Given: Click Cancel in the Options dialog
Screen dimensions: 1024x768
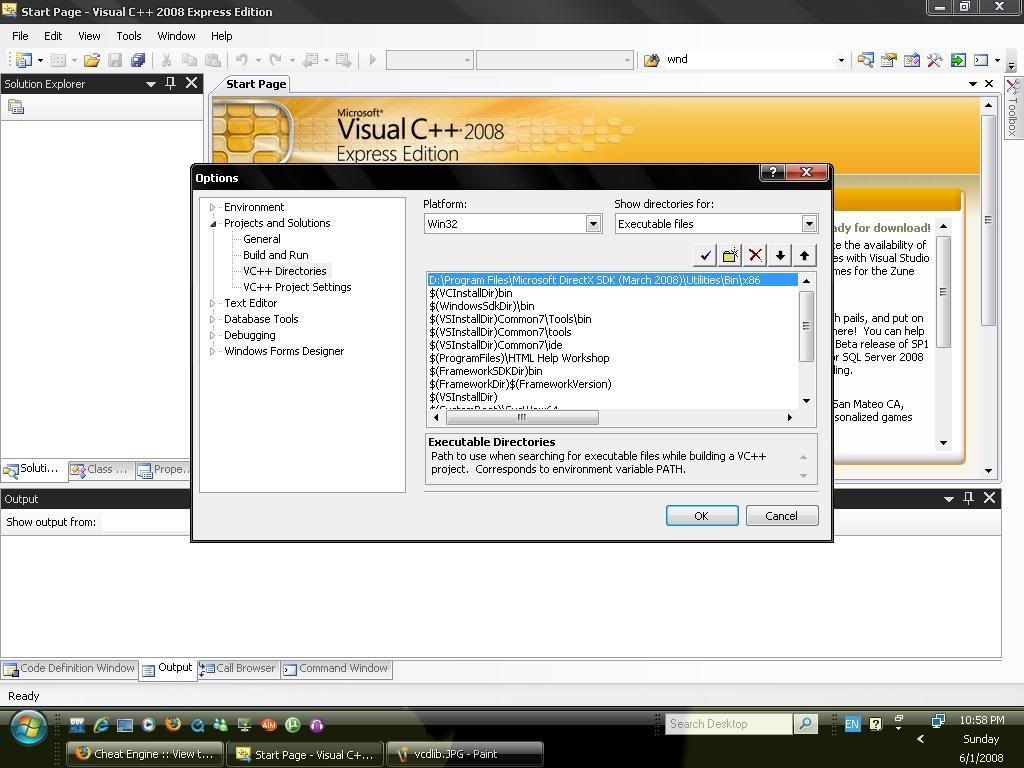Looking at the screenshot, I should pos(782,516).
